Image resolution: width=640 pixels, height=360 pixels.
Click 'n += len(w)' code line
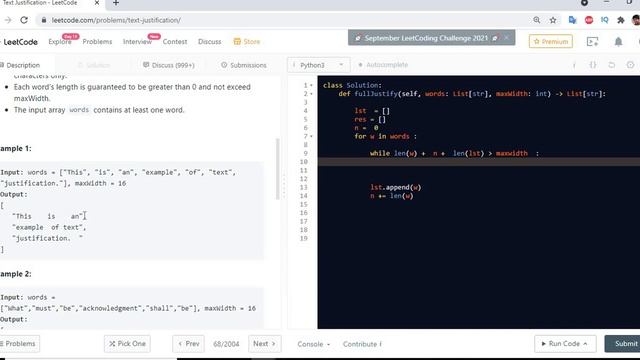392,196
